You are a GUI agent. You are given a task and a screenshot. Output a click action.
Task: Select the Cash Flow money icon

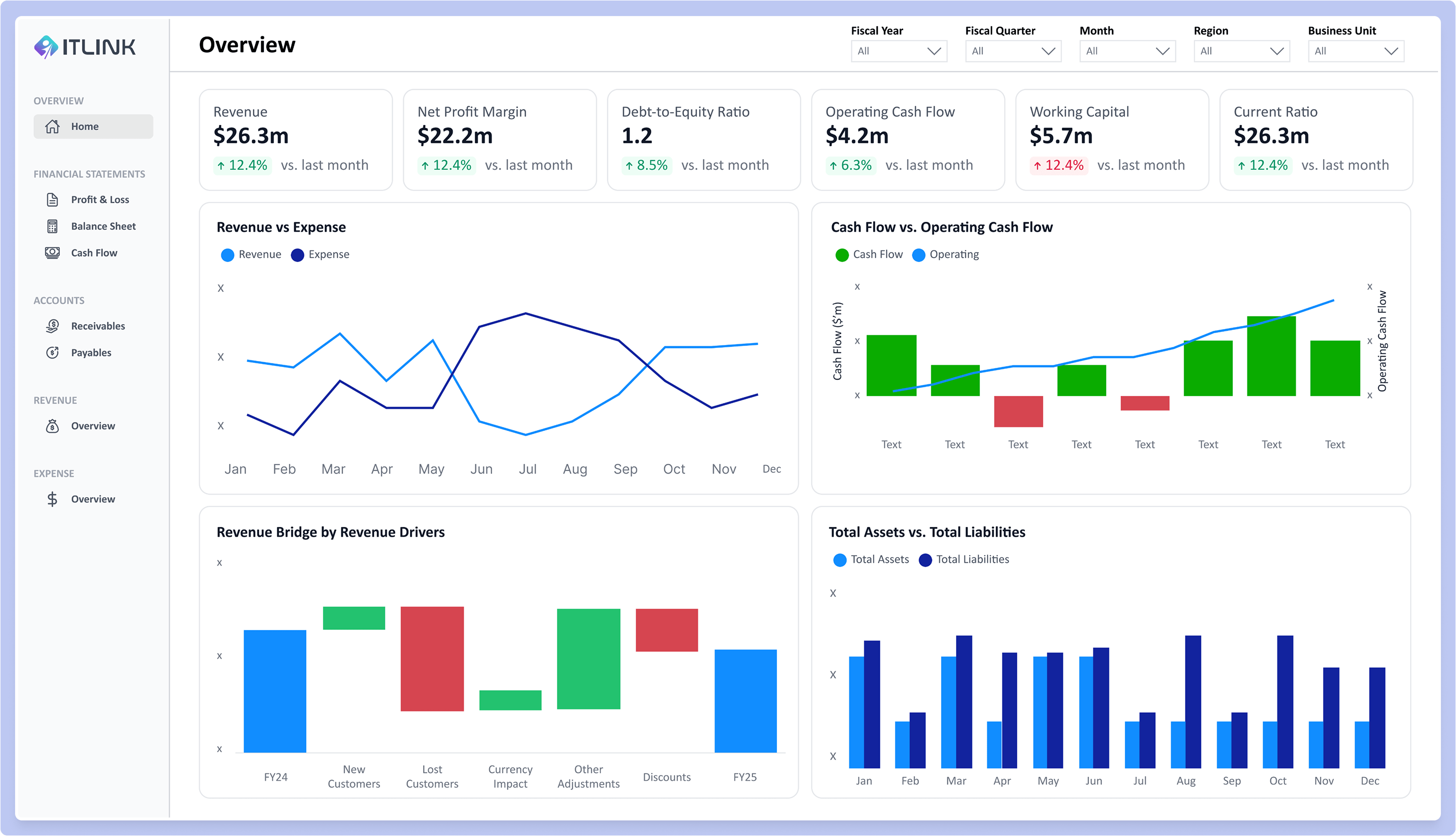[52, 252]
